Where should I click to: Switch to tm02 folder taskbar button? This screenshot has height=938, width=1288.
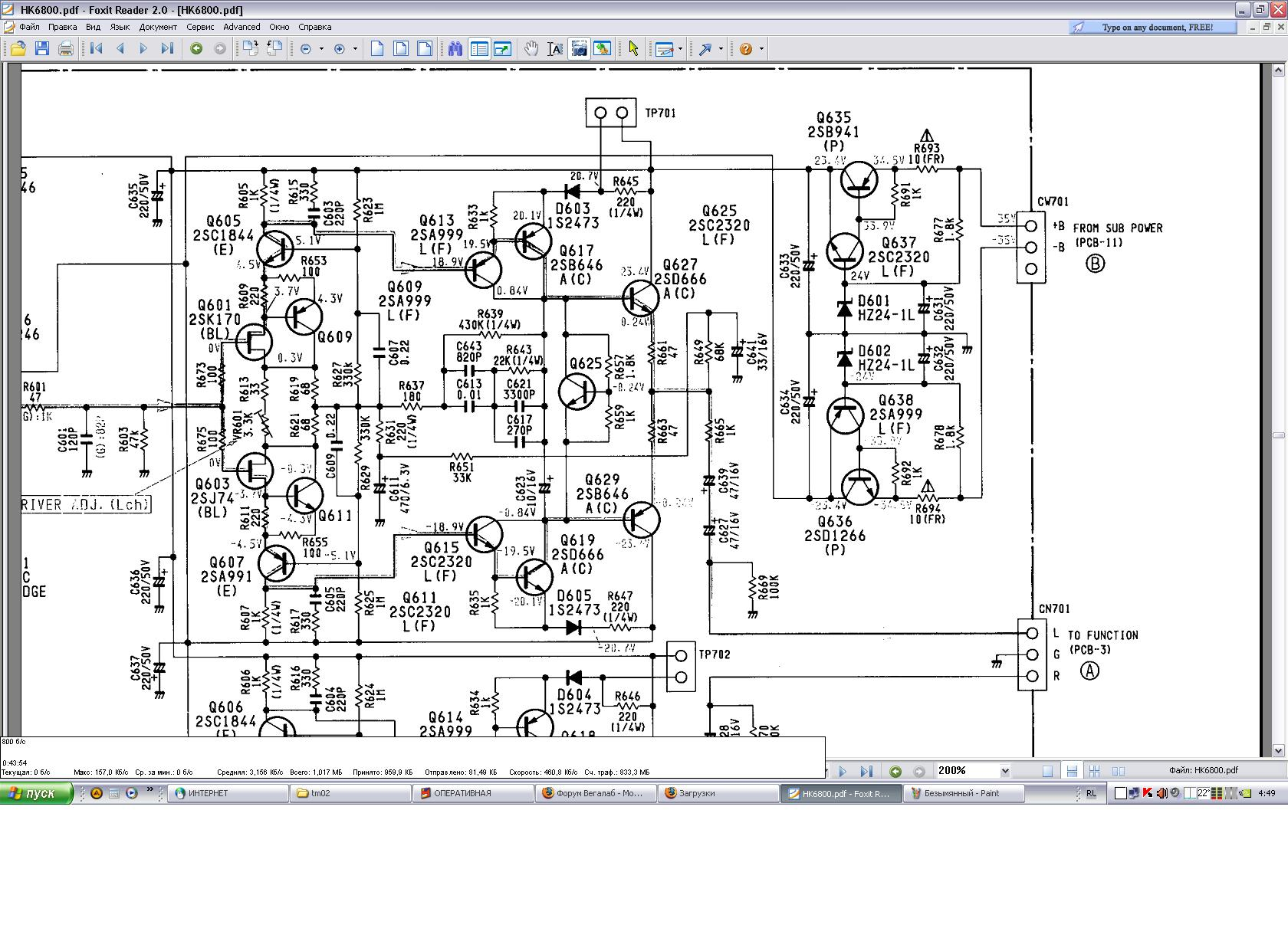(x=350, y=793)
